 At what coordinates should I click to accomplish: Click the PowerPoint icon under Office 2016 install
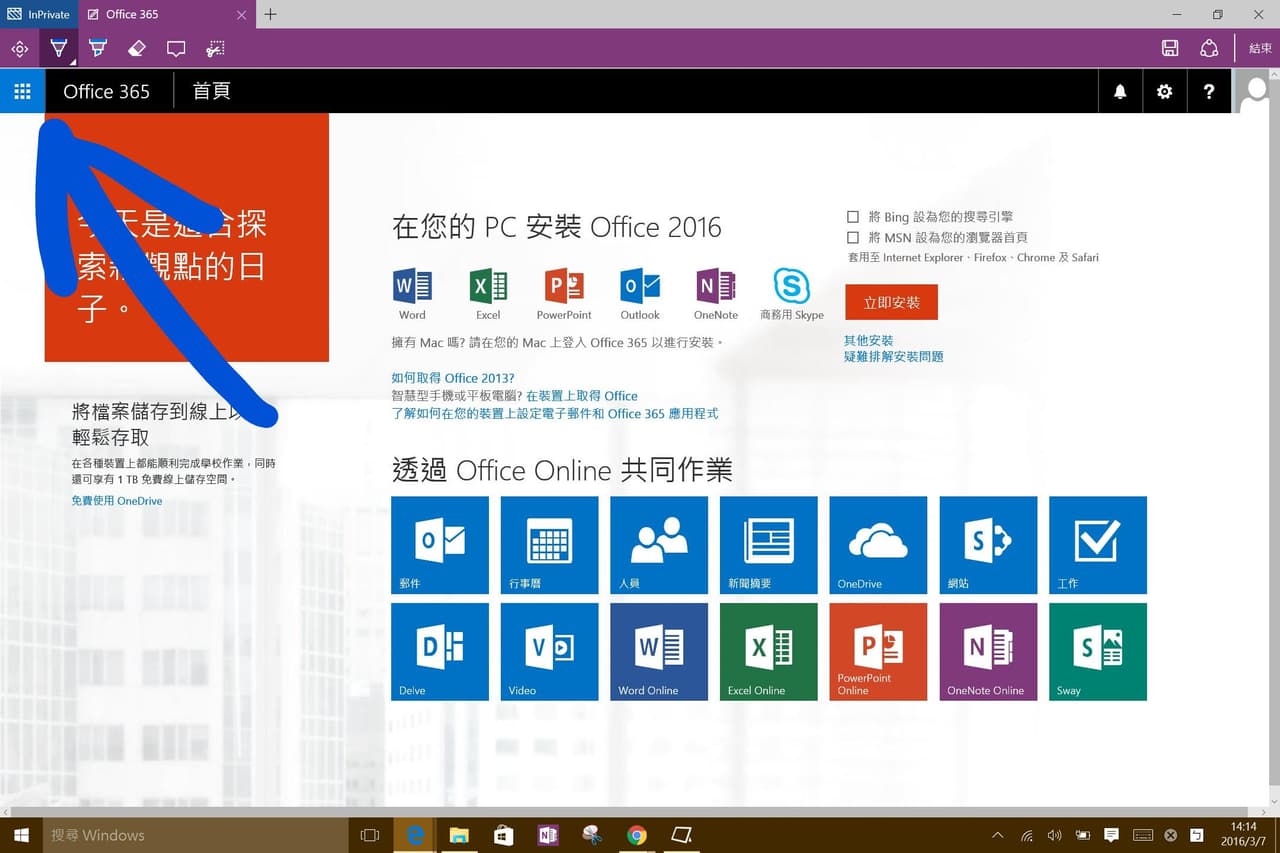(564, 286)
